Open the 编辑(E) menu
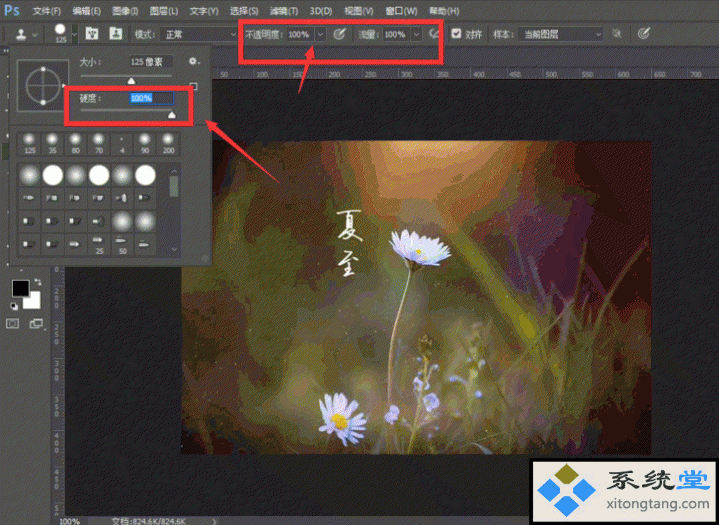 87,11
